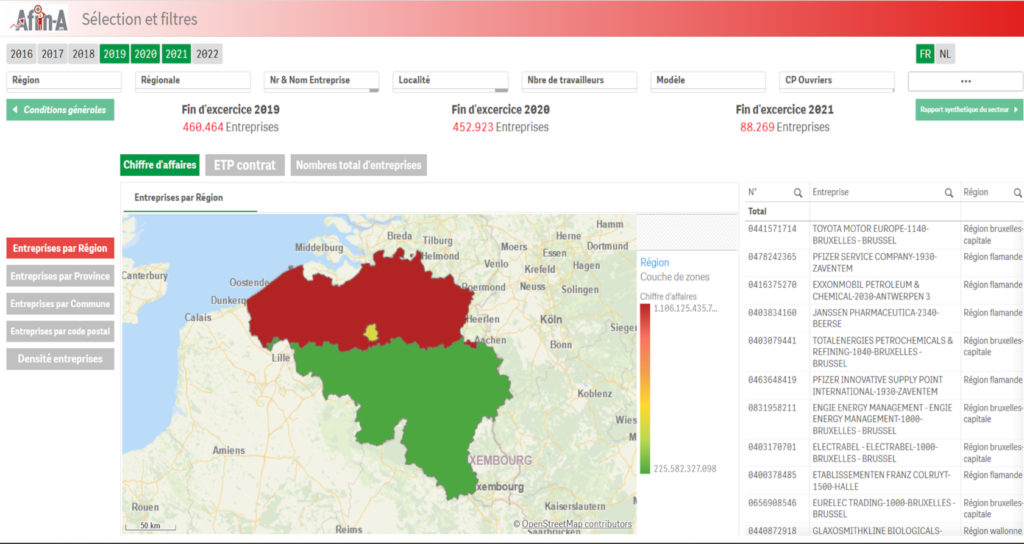1024x544 pixels.
Task: Go back to Conditions générales
Action: [60, 110]
